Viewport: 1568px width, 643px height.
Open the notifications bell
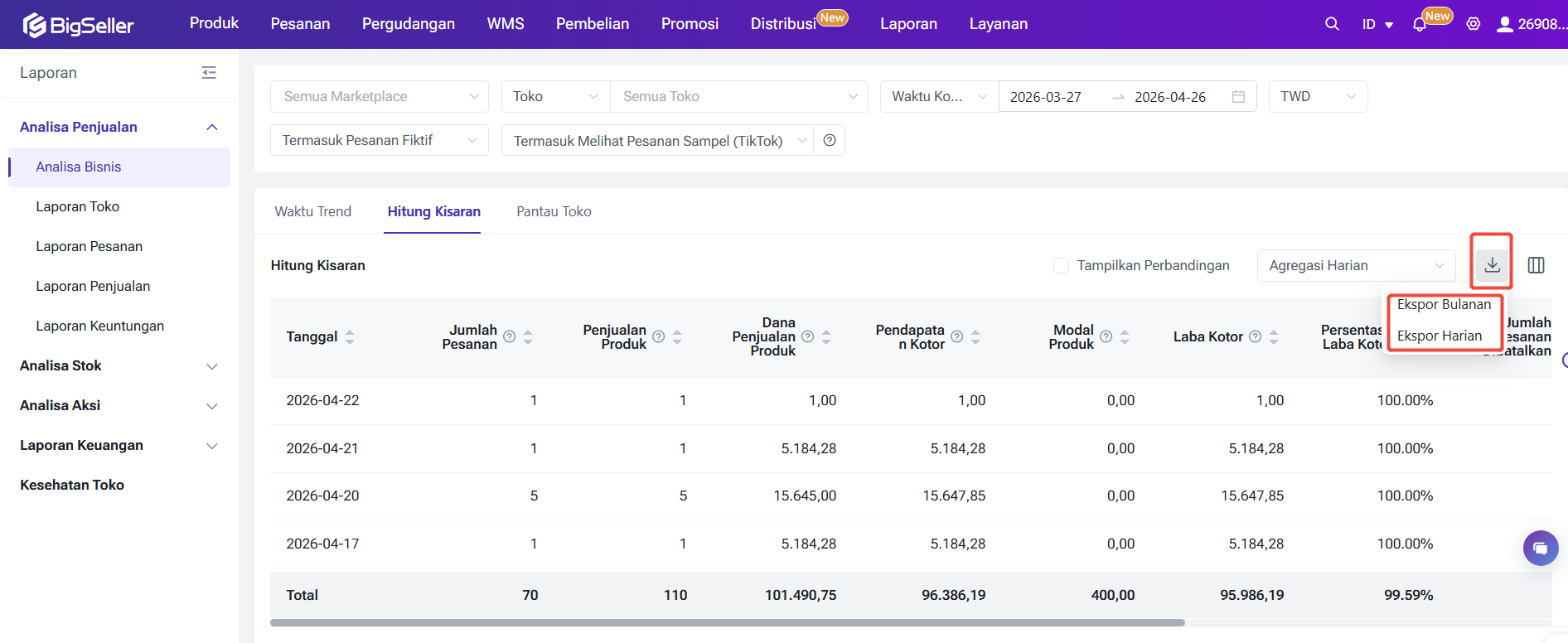click(1420, 25)
